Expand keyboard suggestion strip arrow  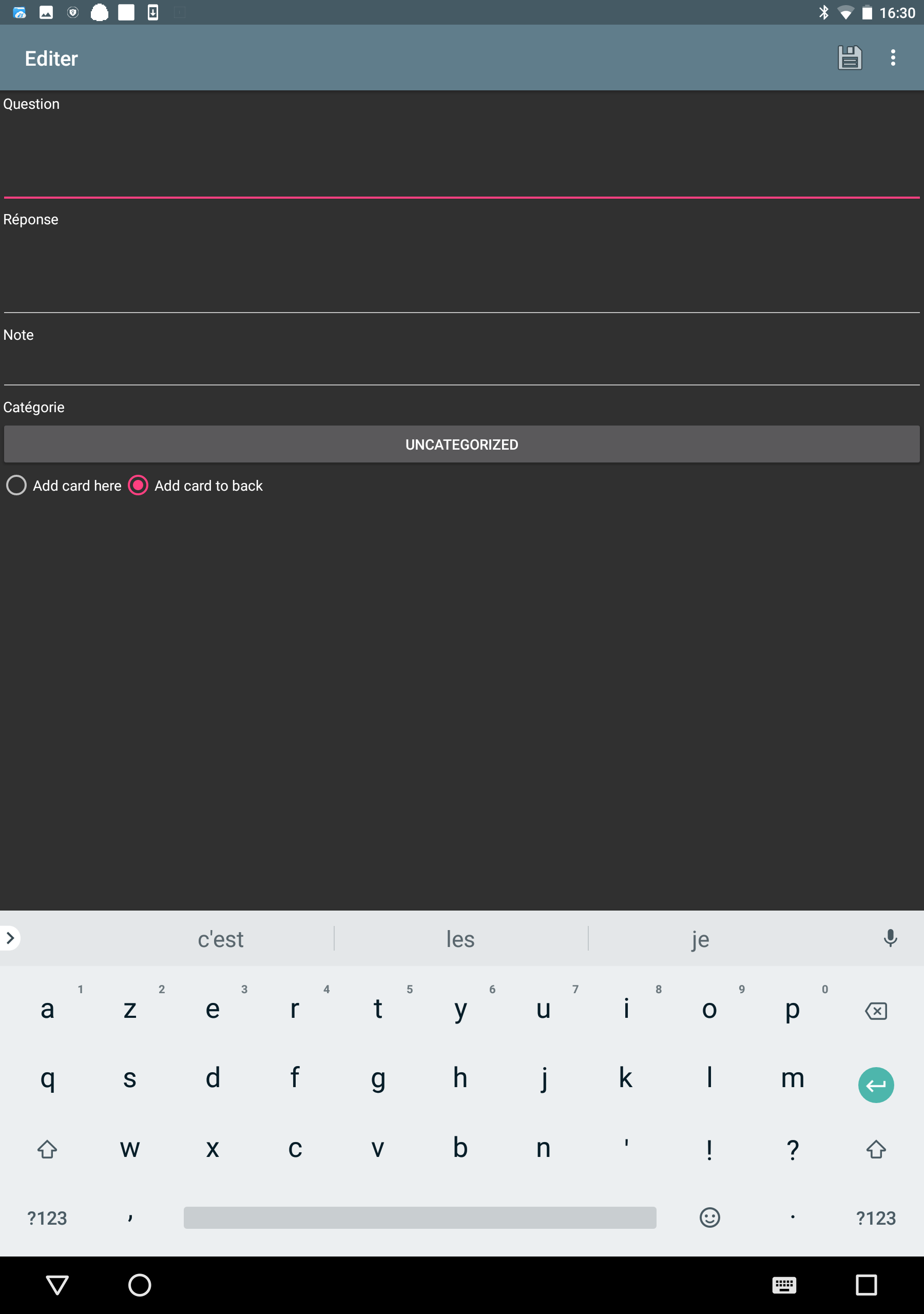(10, 938)
